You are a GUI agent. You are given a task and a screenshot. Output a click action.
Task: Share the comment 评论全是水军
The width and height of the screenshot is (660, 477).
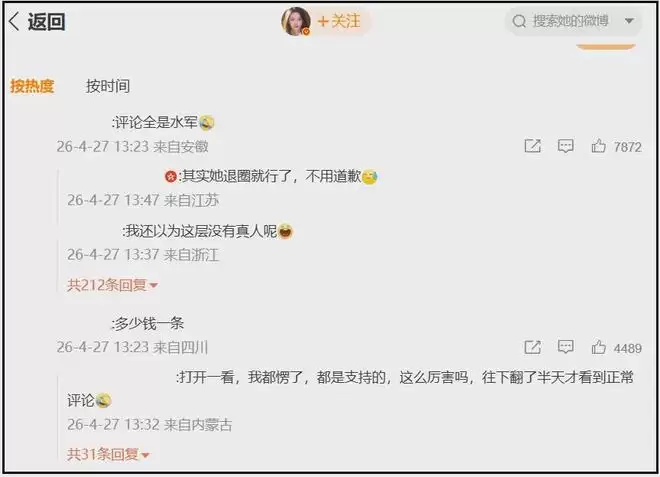(x=532, y=146)
